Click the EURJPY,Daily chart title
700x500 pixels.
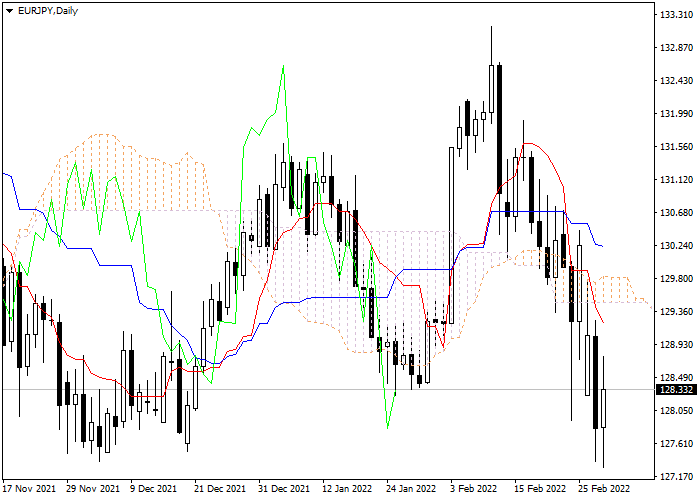click(x=48, y=11)
